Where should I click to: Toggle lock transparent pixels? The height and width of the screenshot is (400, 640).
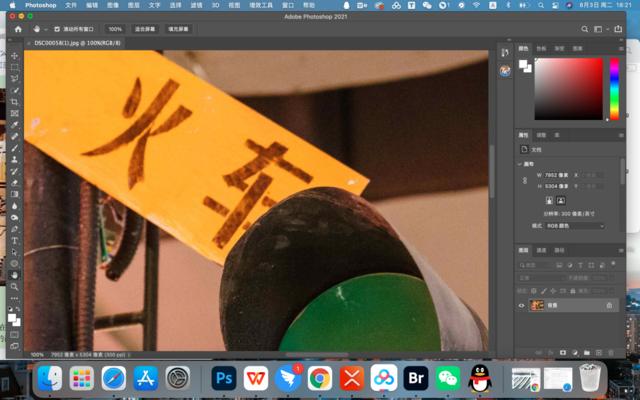click(x=533, y=291)
